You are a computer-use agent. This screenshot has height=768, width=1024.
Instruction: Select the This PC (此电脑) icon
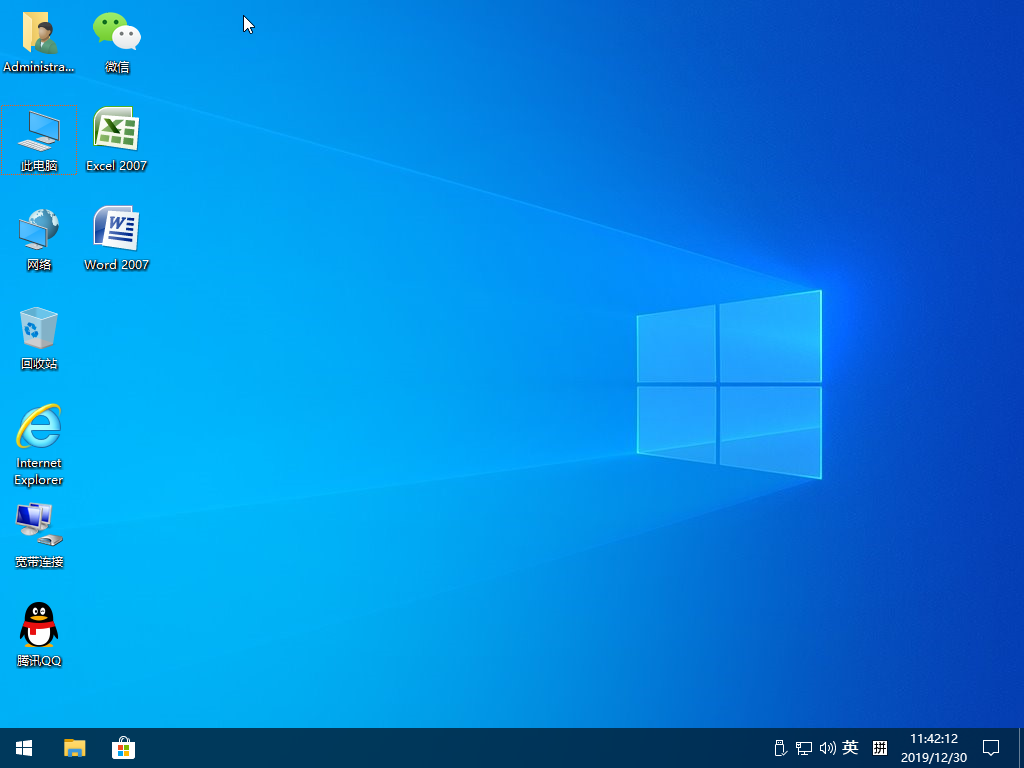coord(39,140)
